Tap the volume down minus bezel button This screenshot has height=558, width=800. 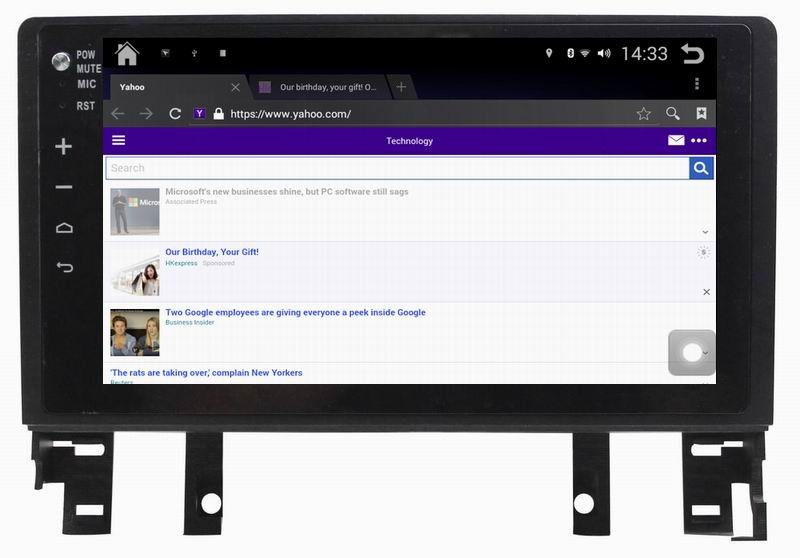(x=64, y=187)
